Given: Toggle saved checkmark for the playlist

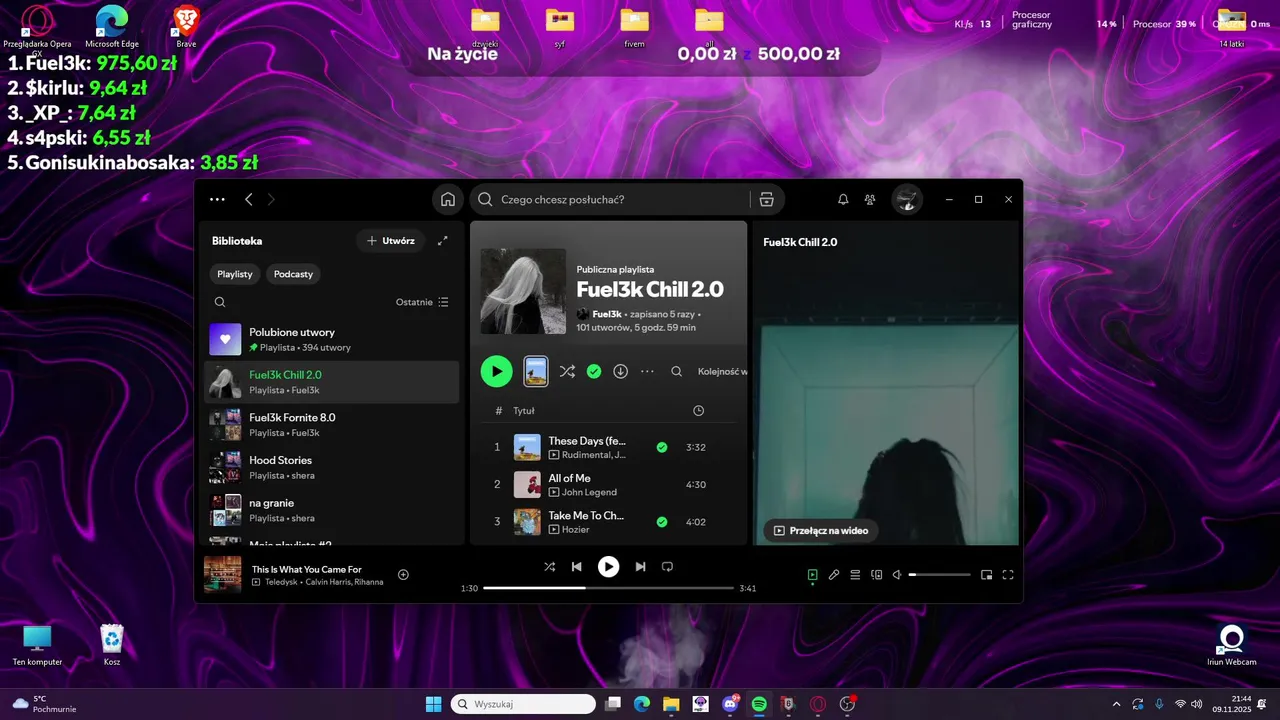Looking at the screenshot, I should point(594,371).
